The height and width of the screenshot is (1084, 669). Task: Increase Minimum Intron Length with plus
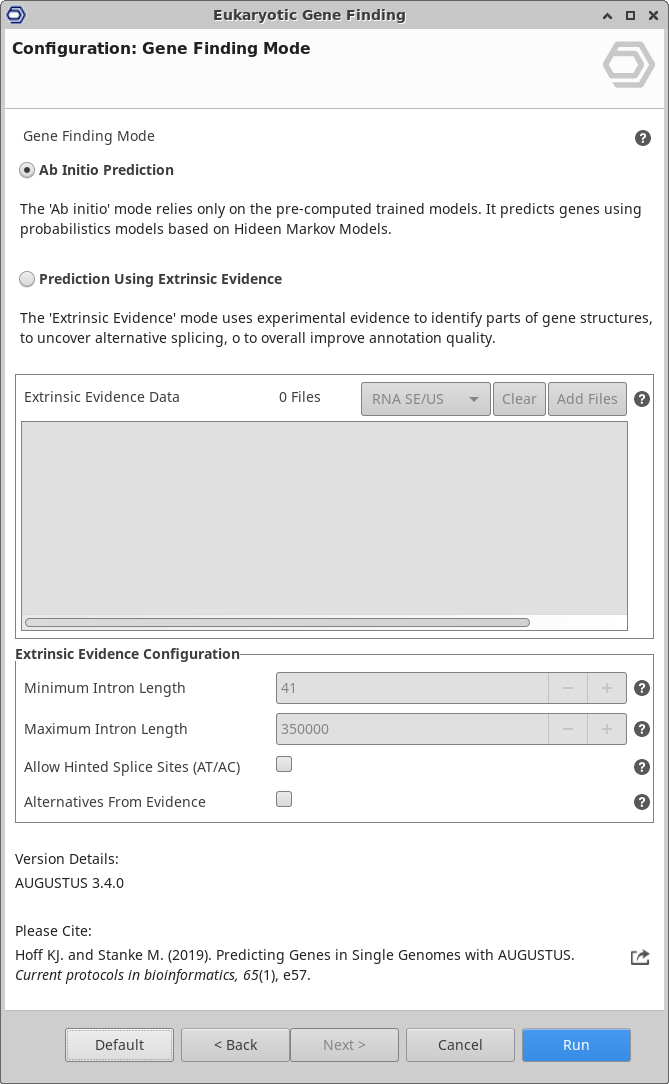tap(606, 688)
